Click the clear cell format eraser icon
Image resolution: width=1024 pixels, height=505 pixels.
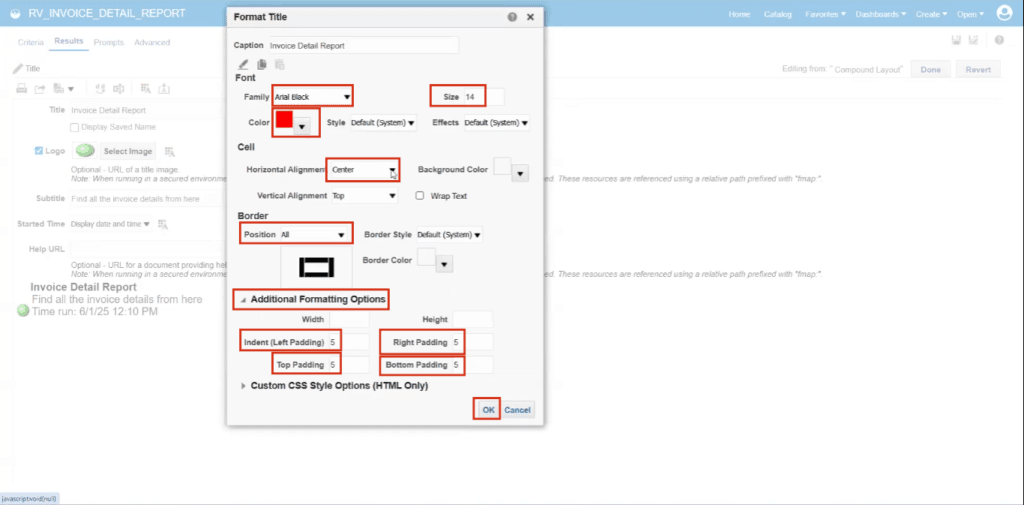click(243, 64)
